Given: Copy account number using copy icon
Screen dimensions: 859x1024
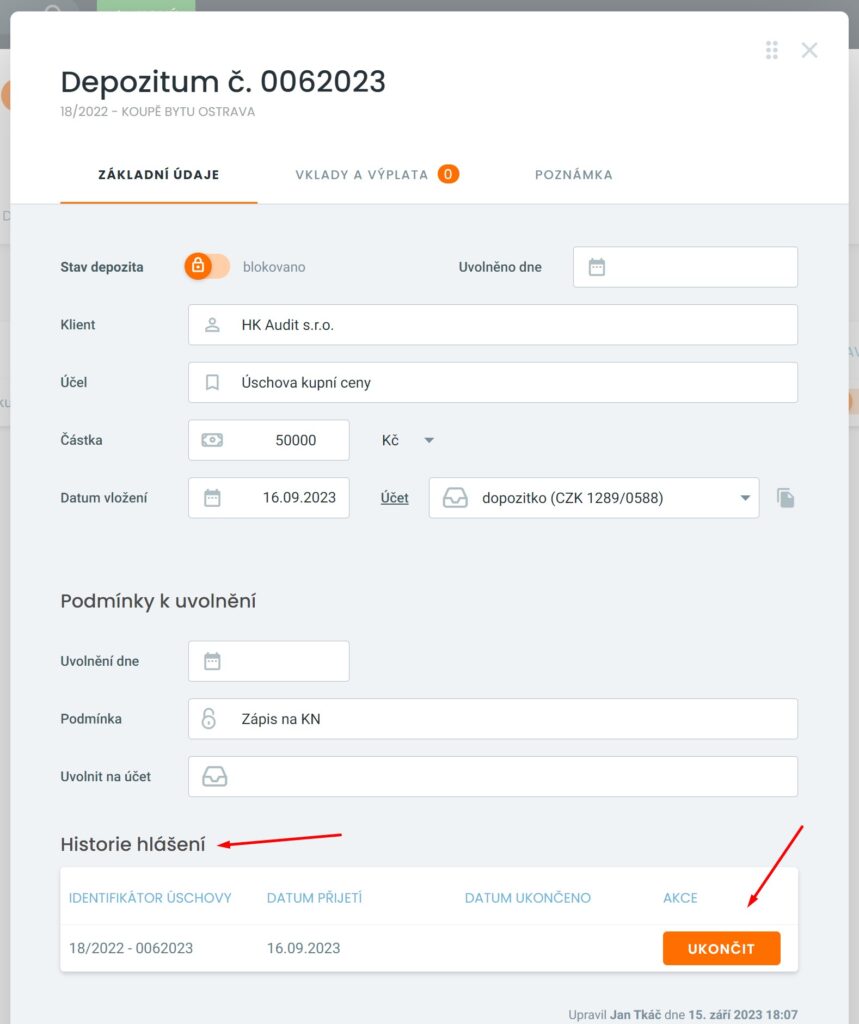Looking at the screenshot, I should pos(786,498).
